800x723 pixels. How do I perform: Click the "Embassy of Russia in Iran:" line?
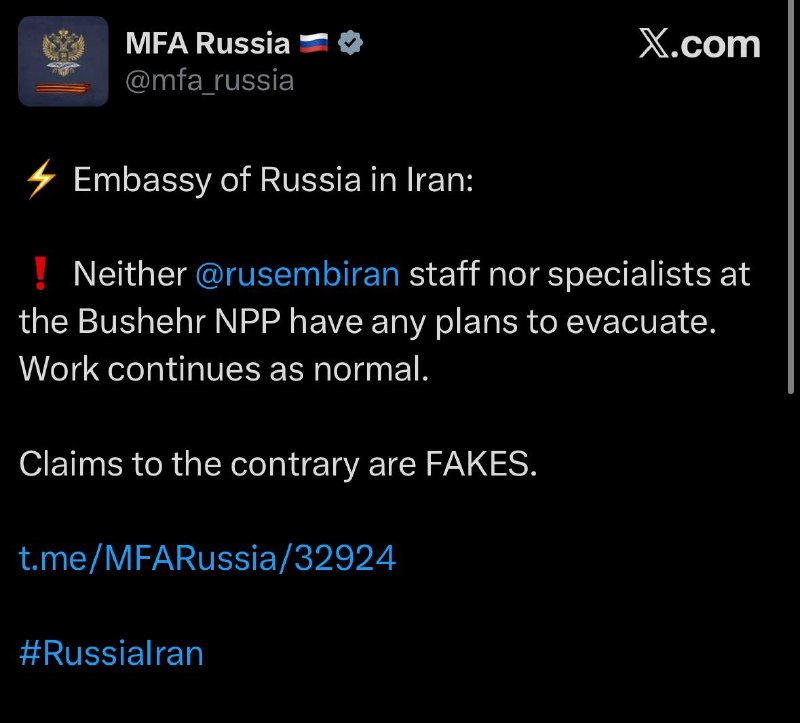273,180
